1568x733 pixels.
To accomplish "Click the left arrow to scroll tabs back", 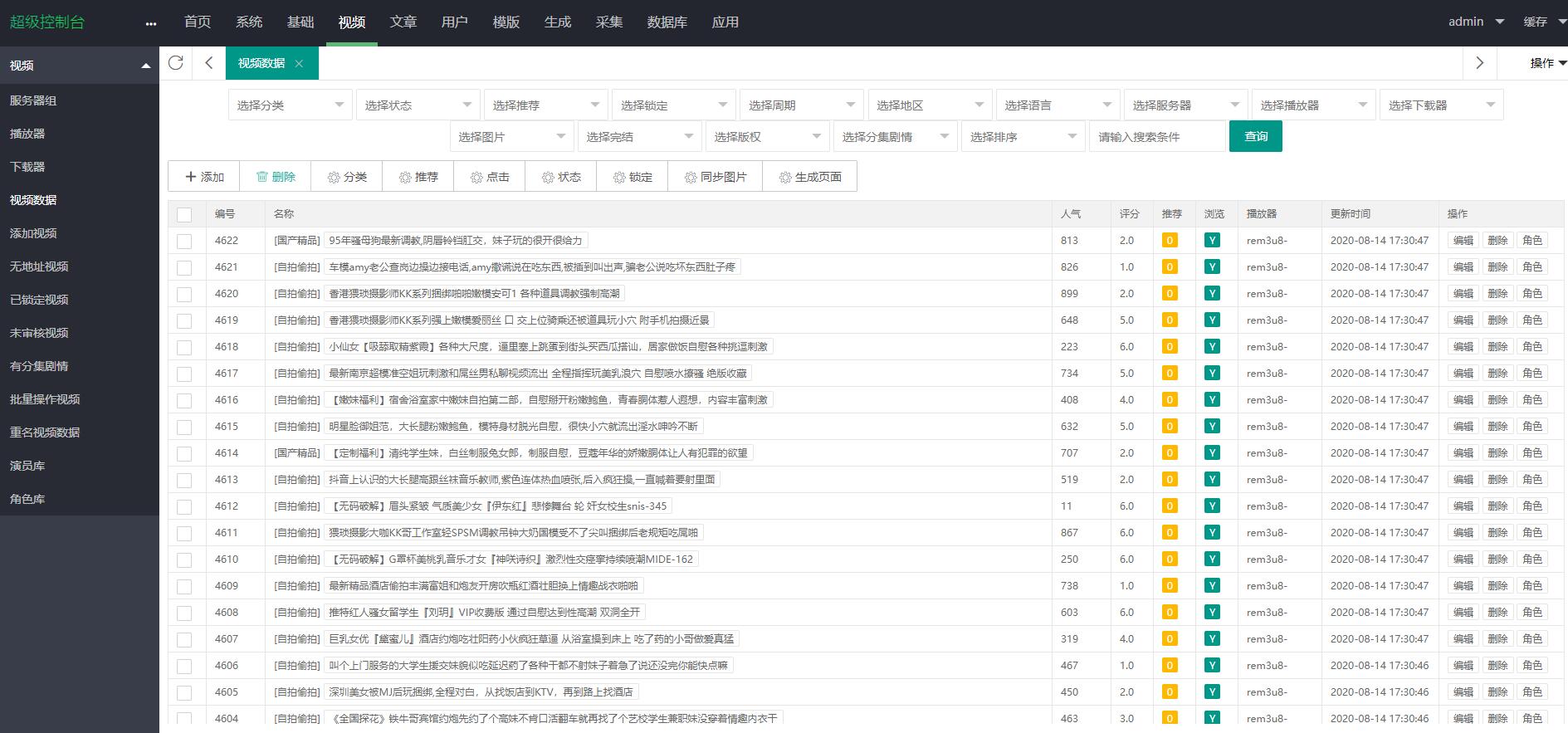I will [x=209, y=63].
